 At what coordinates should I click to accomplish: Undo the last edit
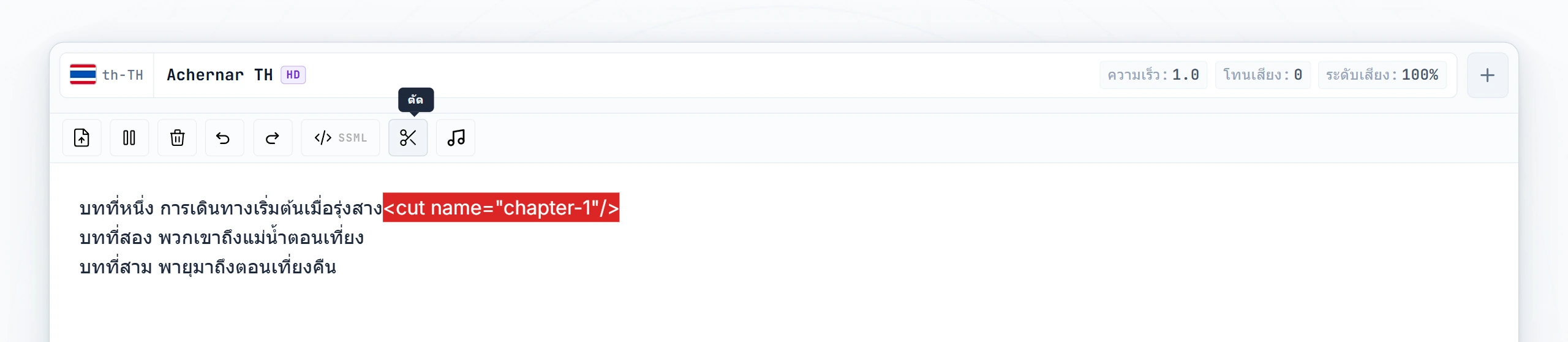pos(224,138)
